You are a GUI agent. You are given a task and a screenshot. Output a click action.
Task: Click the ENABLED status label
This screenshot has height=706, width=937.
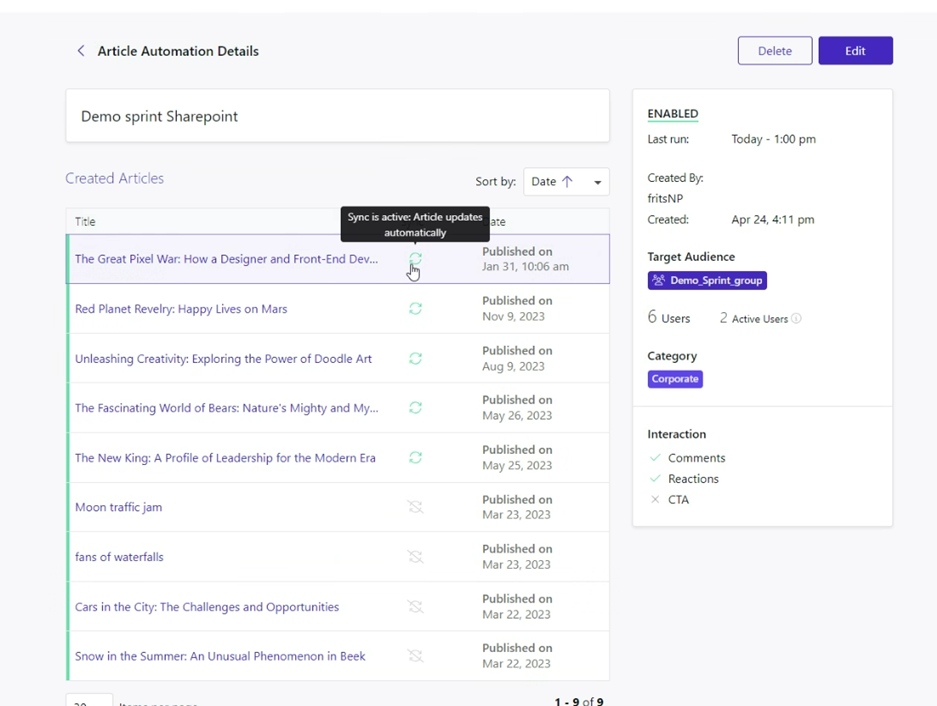673,114
